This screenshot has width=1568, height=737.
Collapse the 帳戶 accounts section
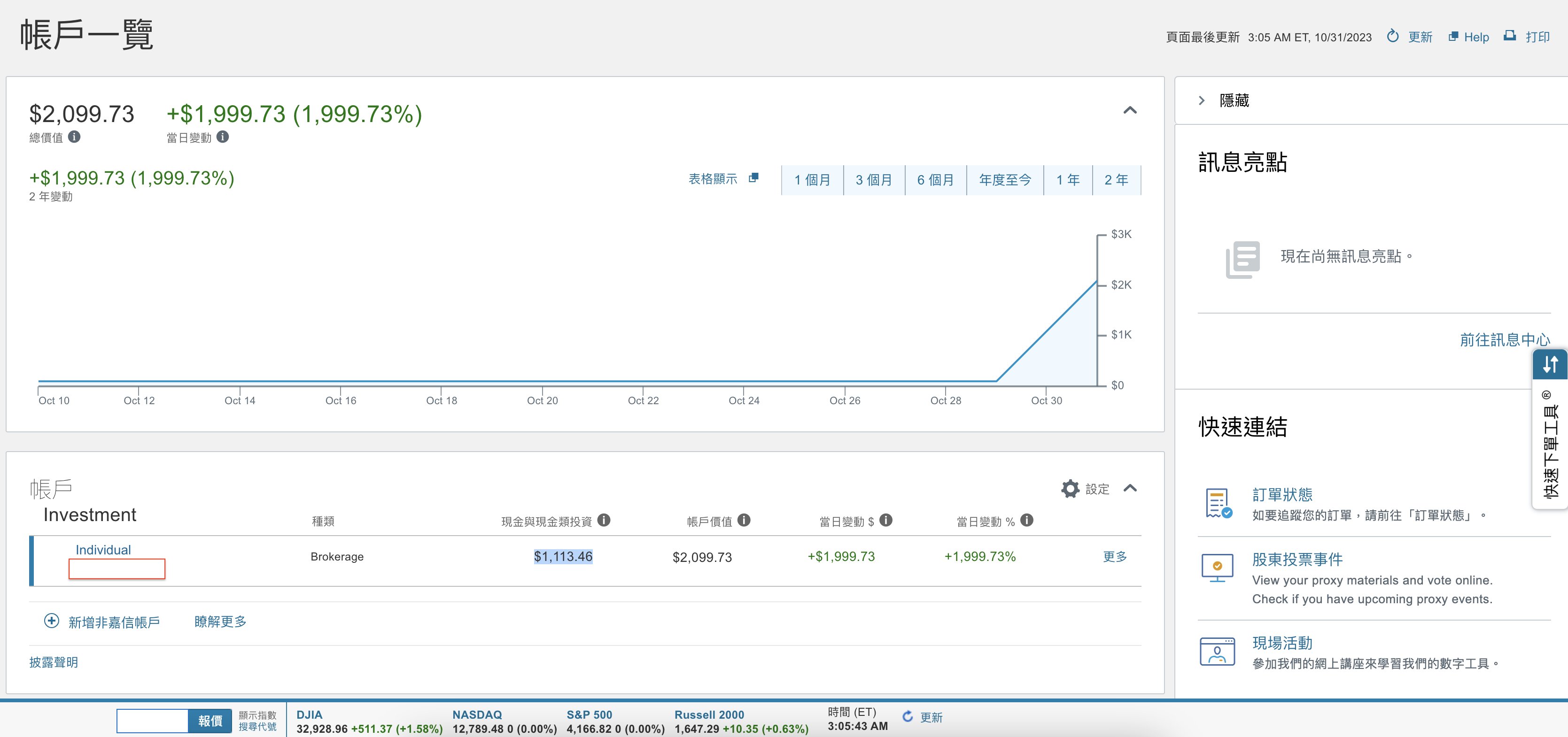click(x=1130, y=488)
